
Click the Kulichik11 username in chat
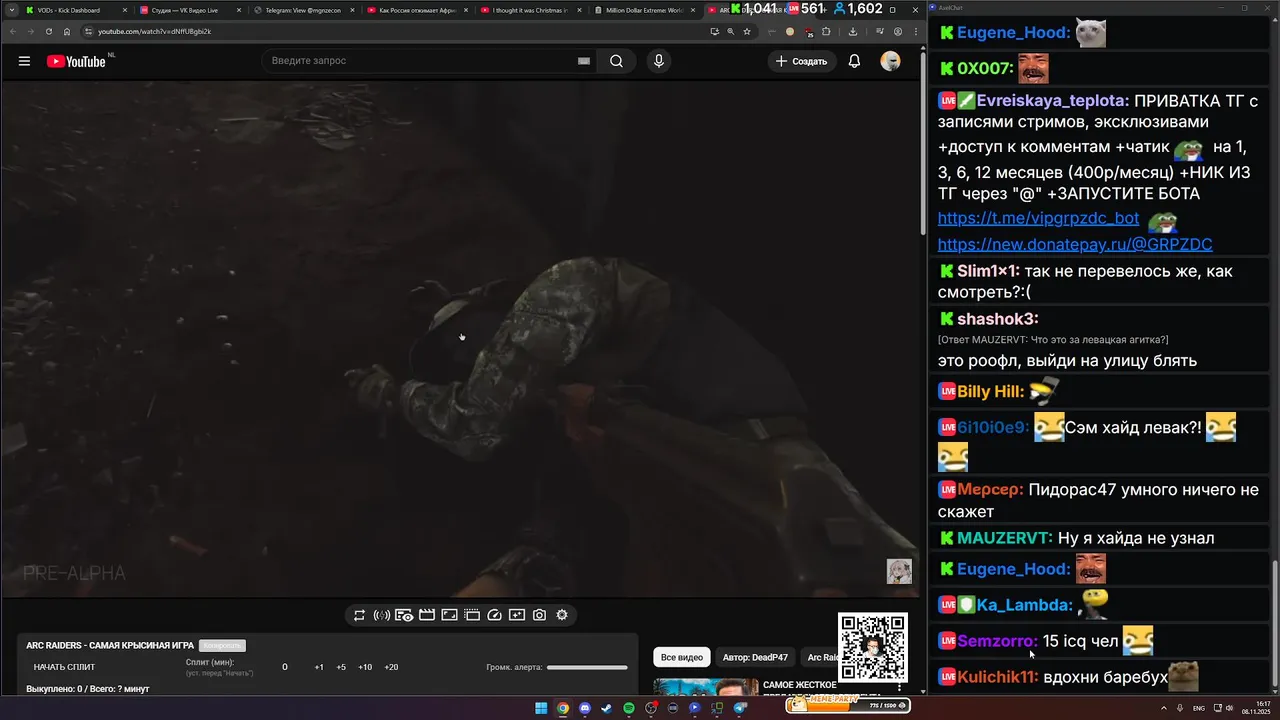(x=998, y=677)
